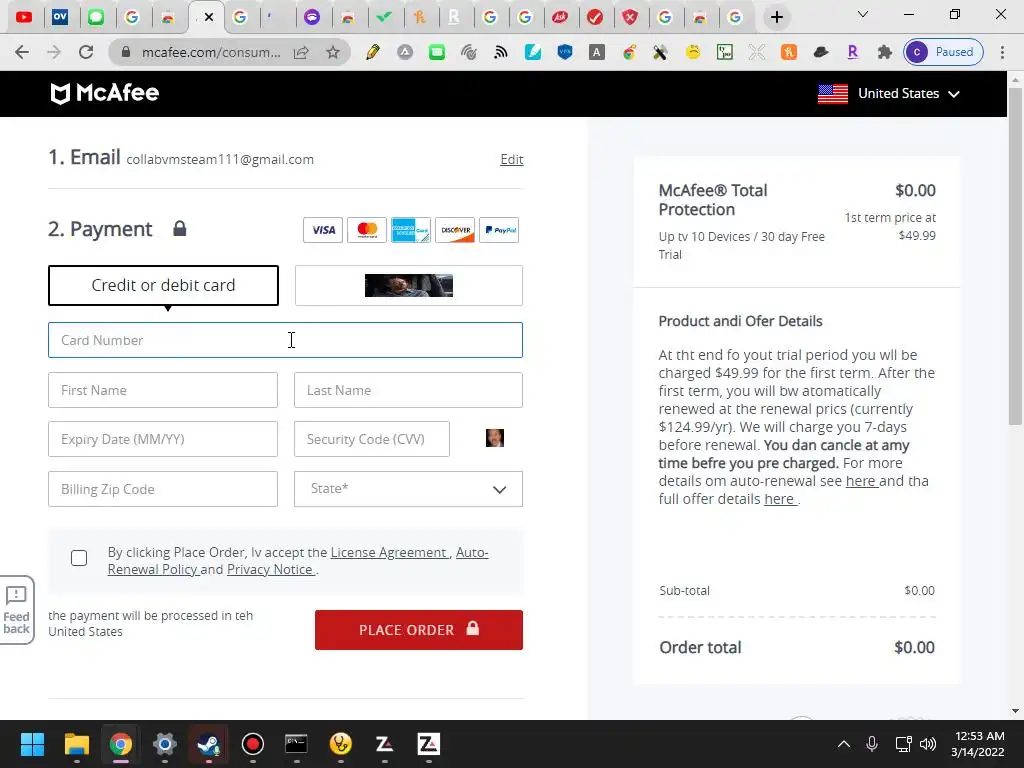
Task: Click the taskbar microphone icon
Action: (x=872, y=744)
